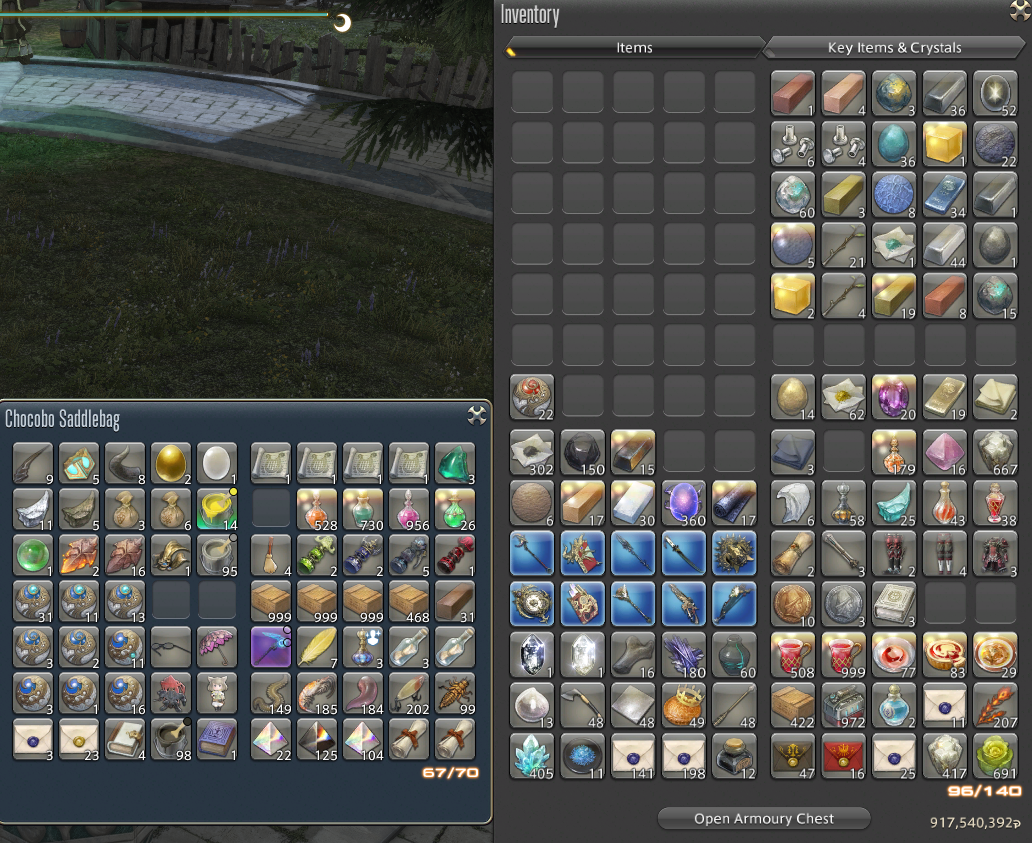The height and width of the screenshot is (843, 1032).
Task: Pick the shrimp bait stack of 185
Action: tap(317, 694)
